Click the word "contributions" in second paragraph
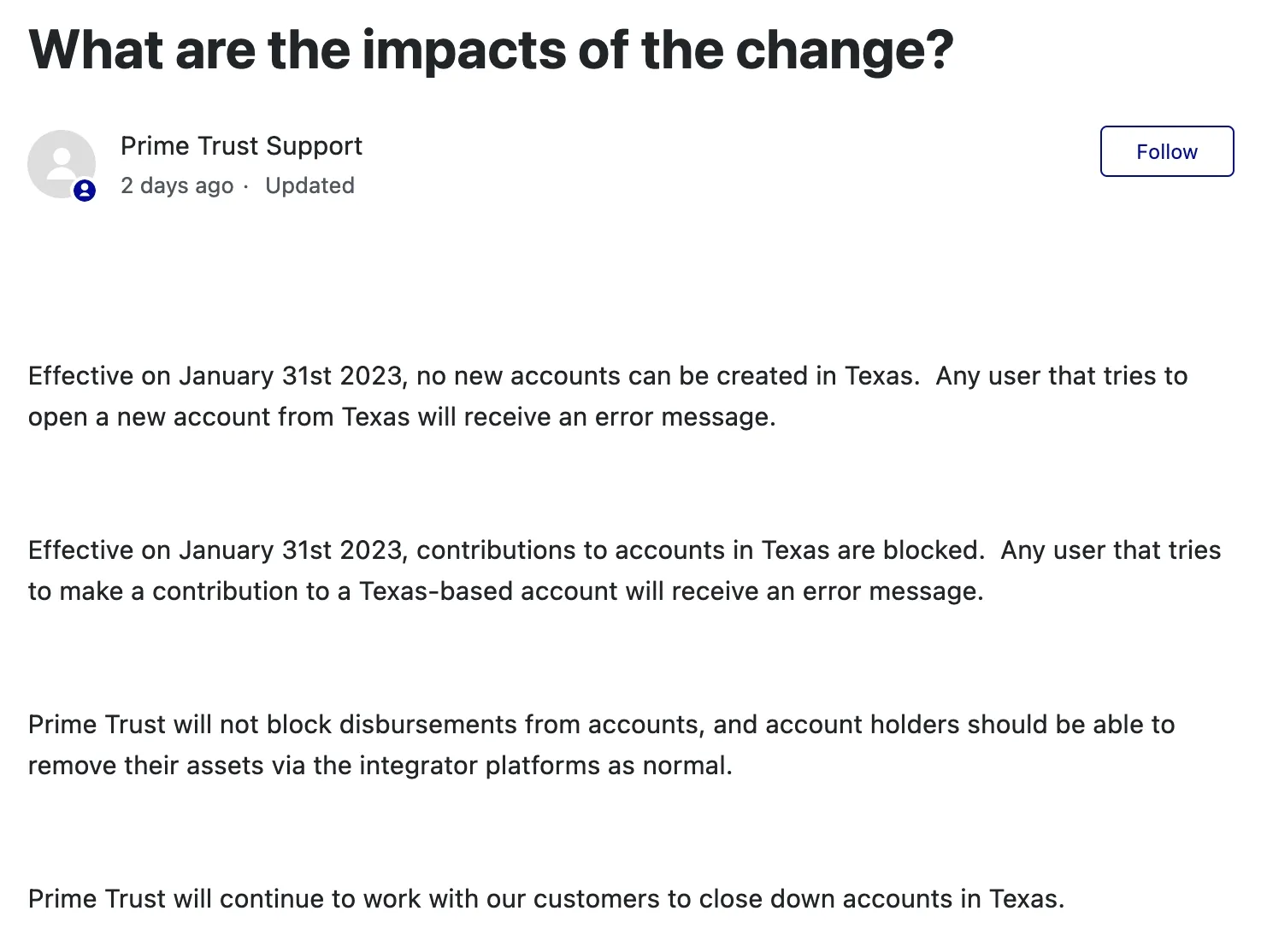The width and height of the screenshot is (1267, 952). point(496,550)
